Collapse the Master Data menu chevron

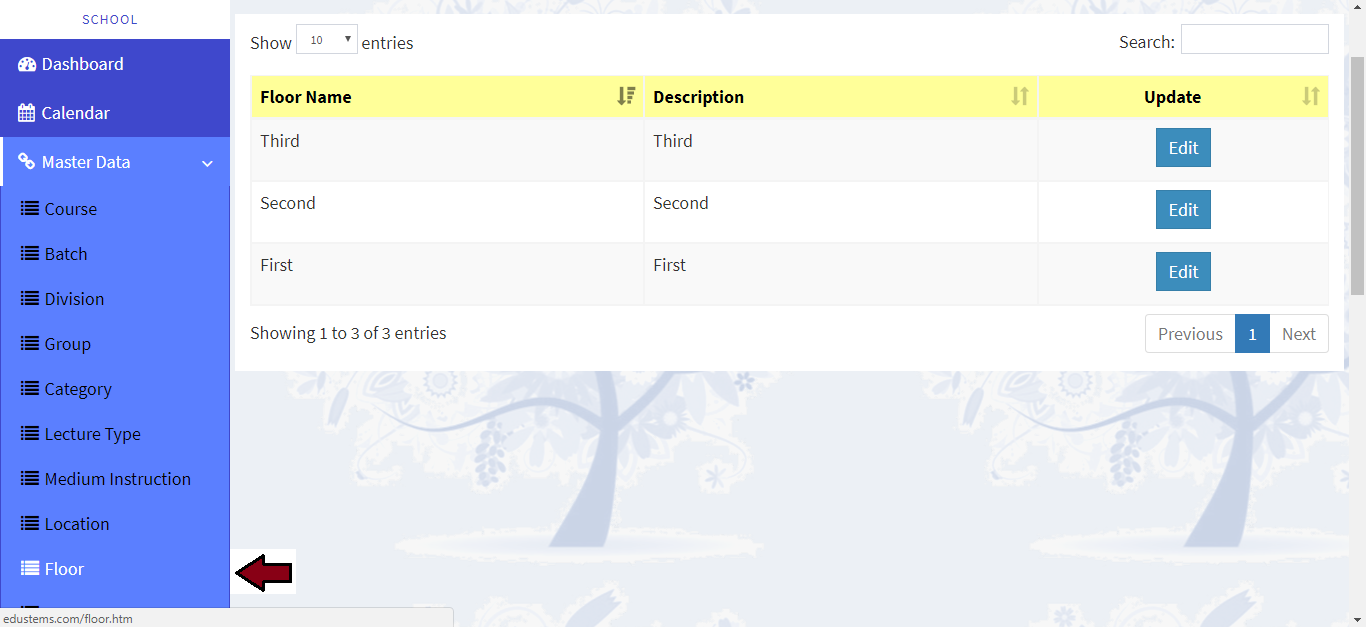tap(207, 163)
